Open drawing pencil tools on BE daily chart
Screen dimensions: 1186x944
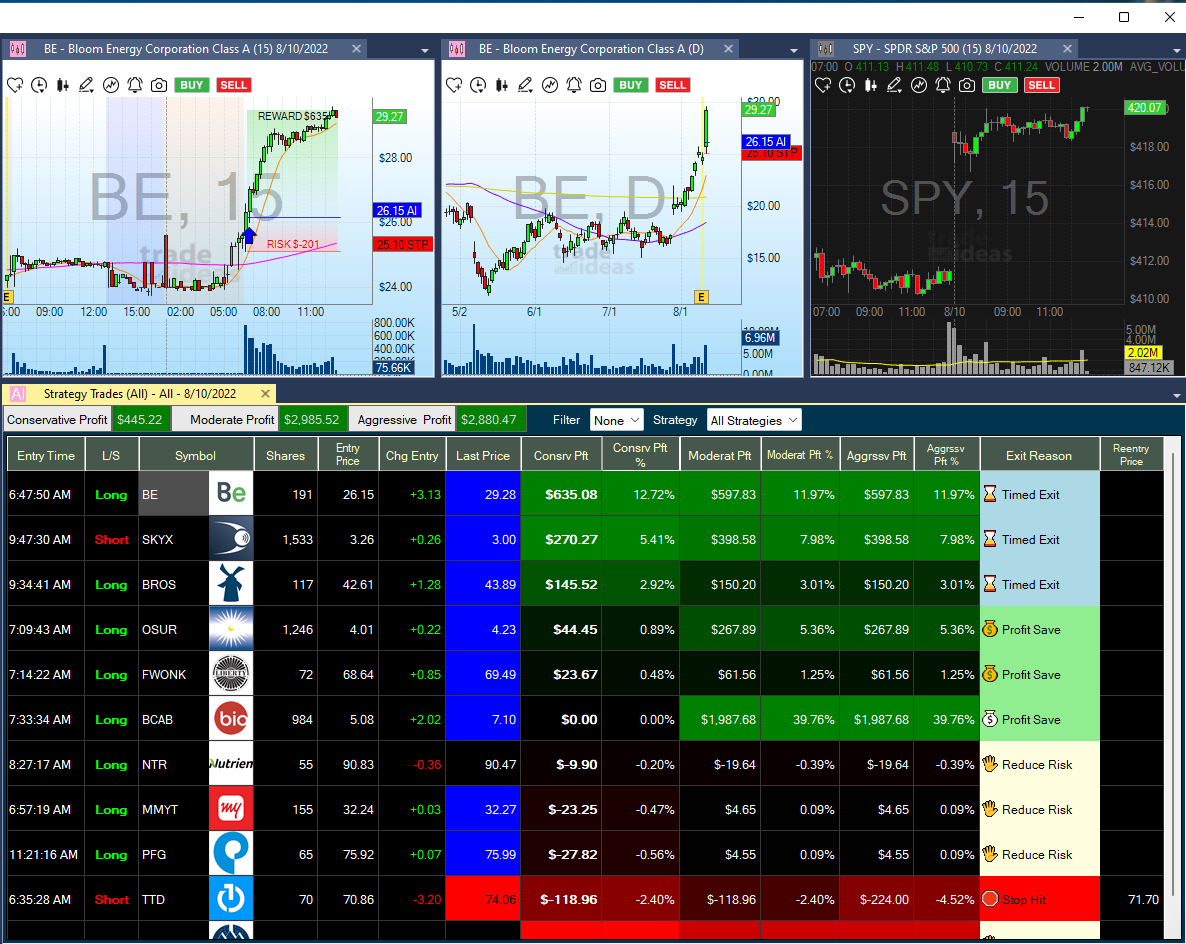525,85
